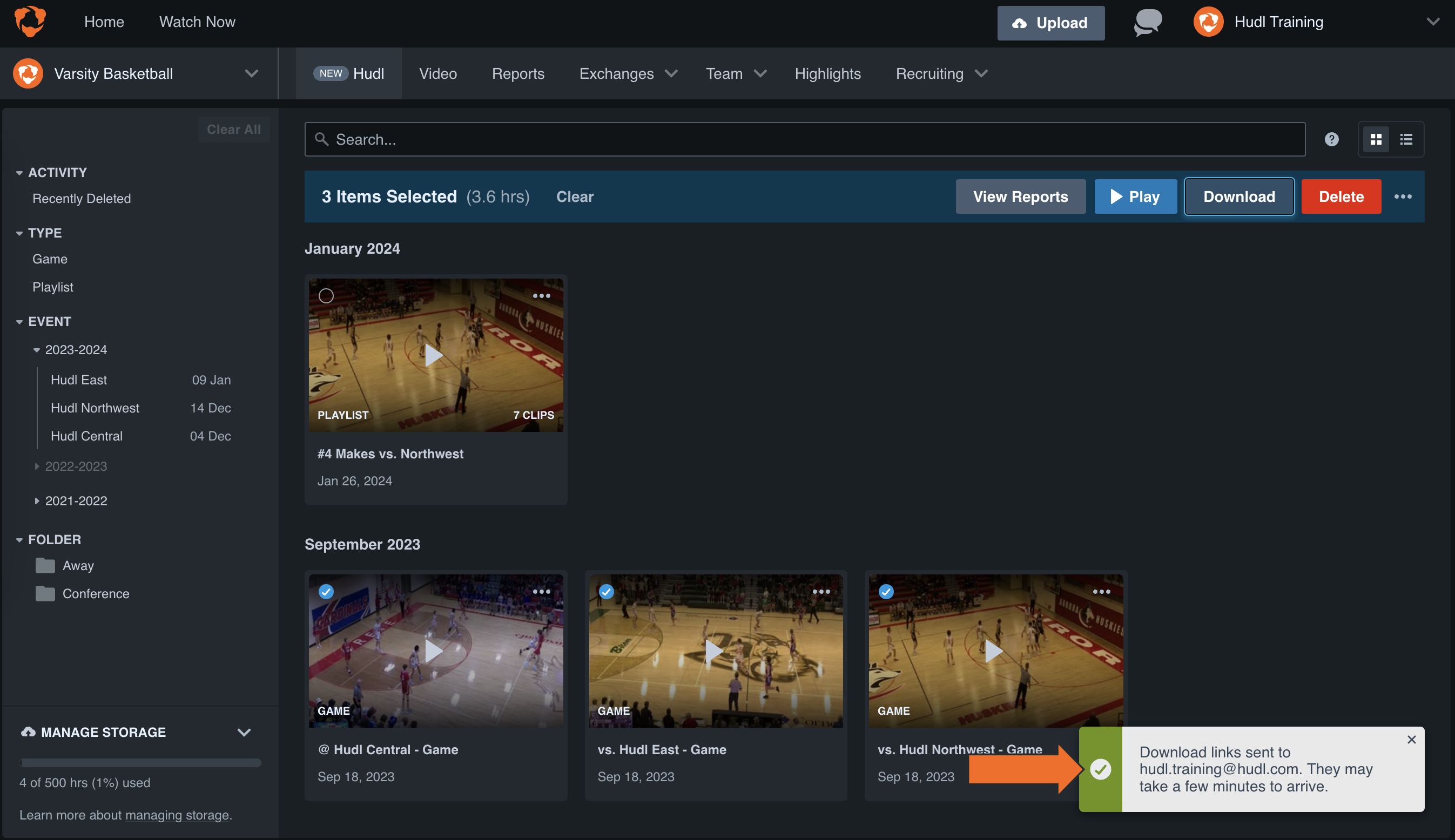Play the #4 Makes vs. Northwest playlist thumbnail
The height and width of the screenshot is (840, 1455).
click(x=434, y=355)
